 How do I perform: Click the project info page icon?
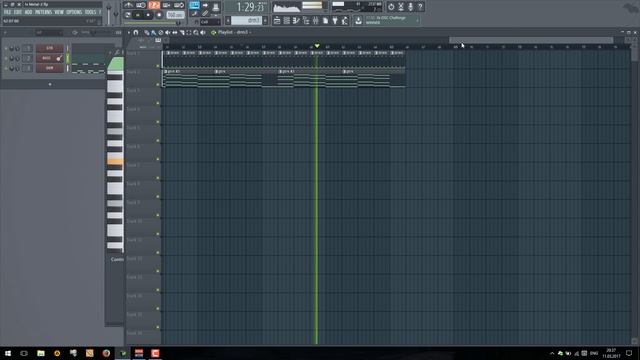click(325, 20)
